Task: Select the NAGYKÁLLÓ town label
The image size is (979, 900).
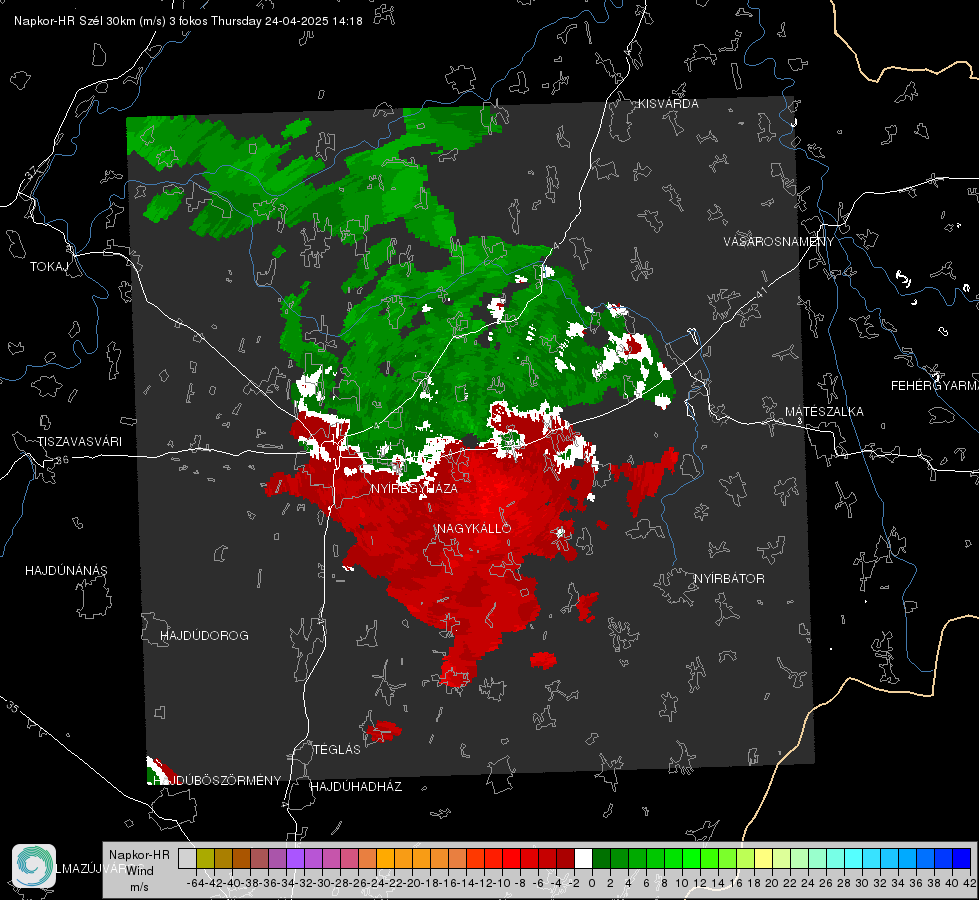Action: coord(474,528)
